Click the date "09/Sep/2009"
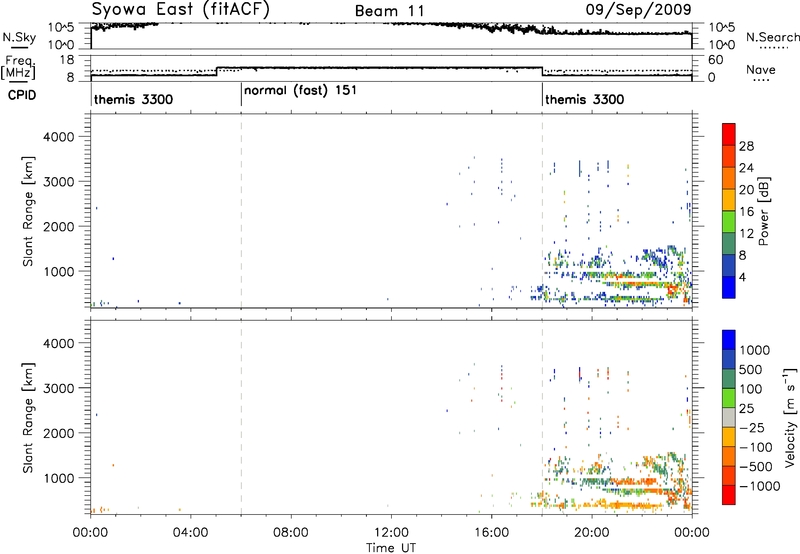800x554 pixels. coord(638,9)
